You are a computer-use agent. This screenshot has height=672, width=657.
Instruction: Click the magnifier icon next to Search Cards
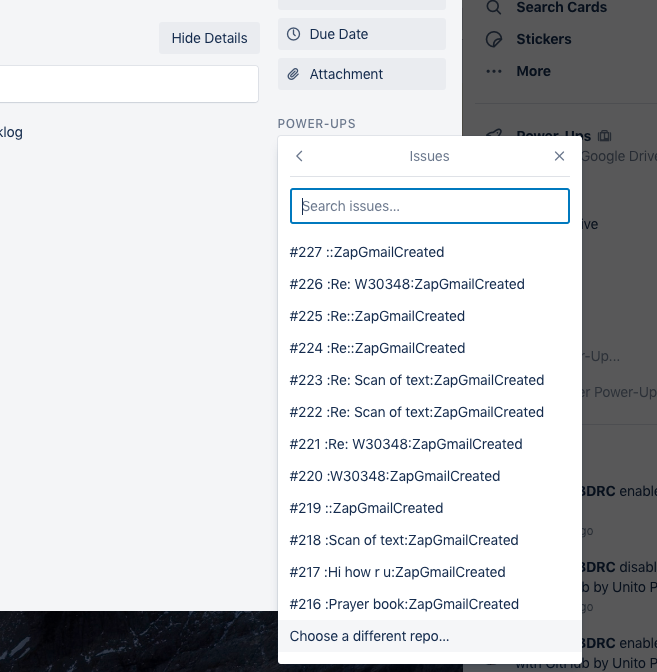pyautogui.click(x=494, y=7)
